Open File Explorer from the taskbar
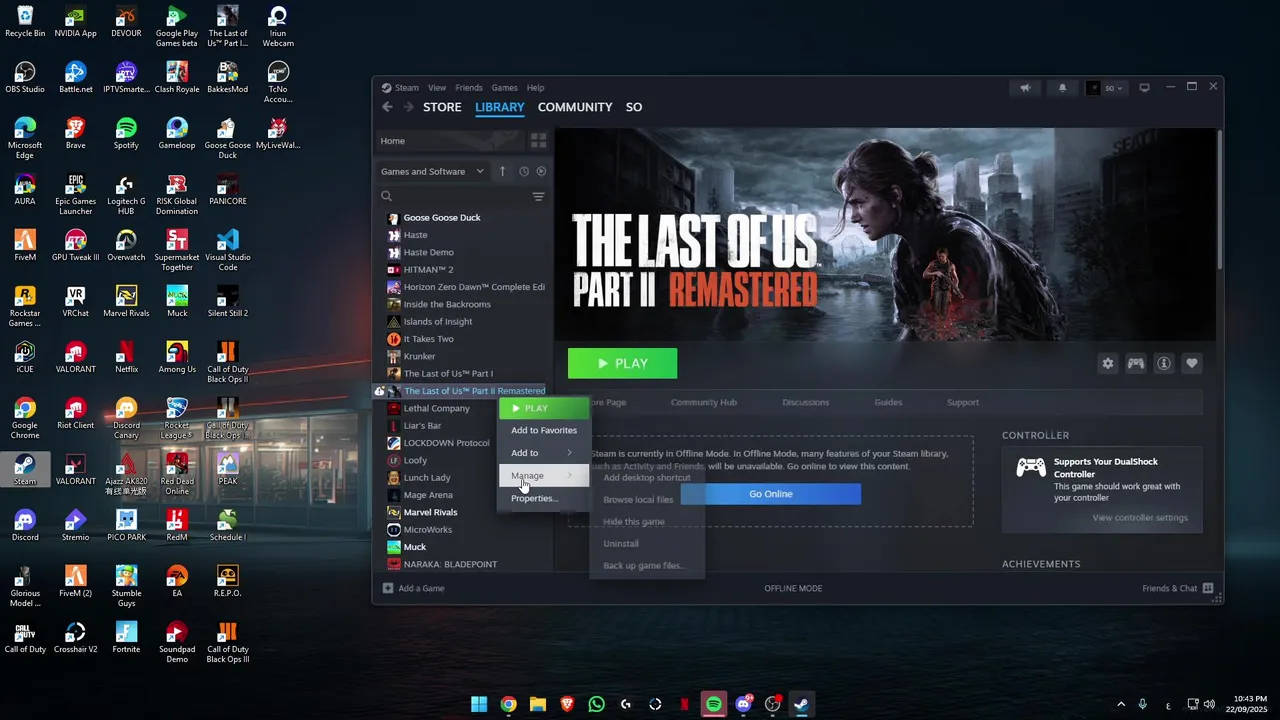Viewport: 1280px width, 720px height. [538, 704]
